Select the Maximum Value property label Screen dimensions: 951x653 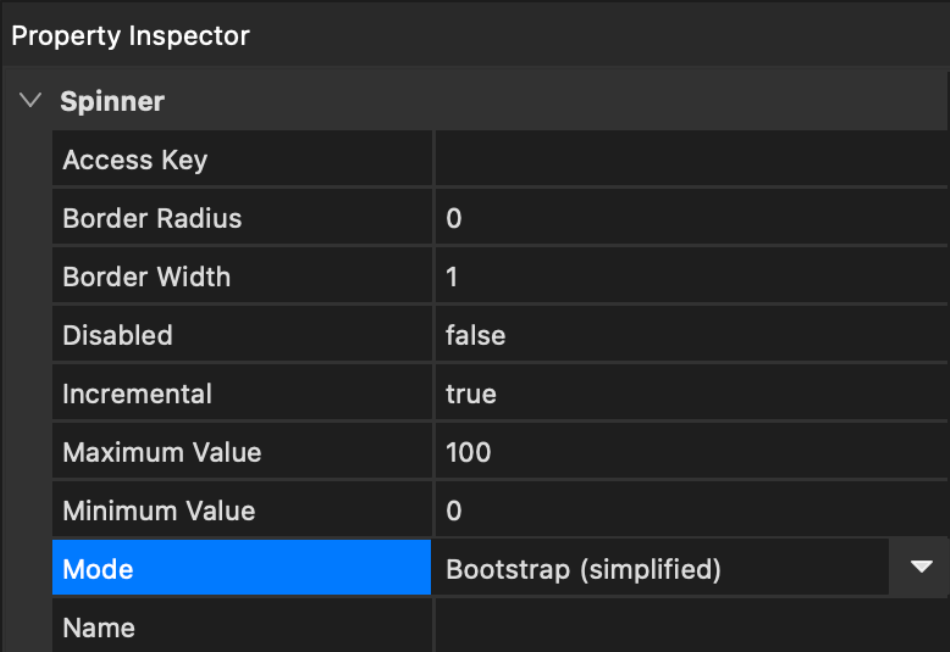pos(162,452)
